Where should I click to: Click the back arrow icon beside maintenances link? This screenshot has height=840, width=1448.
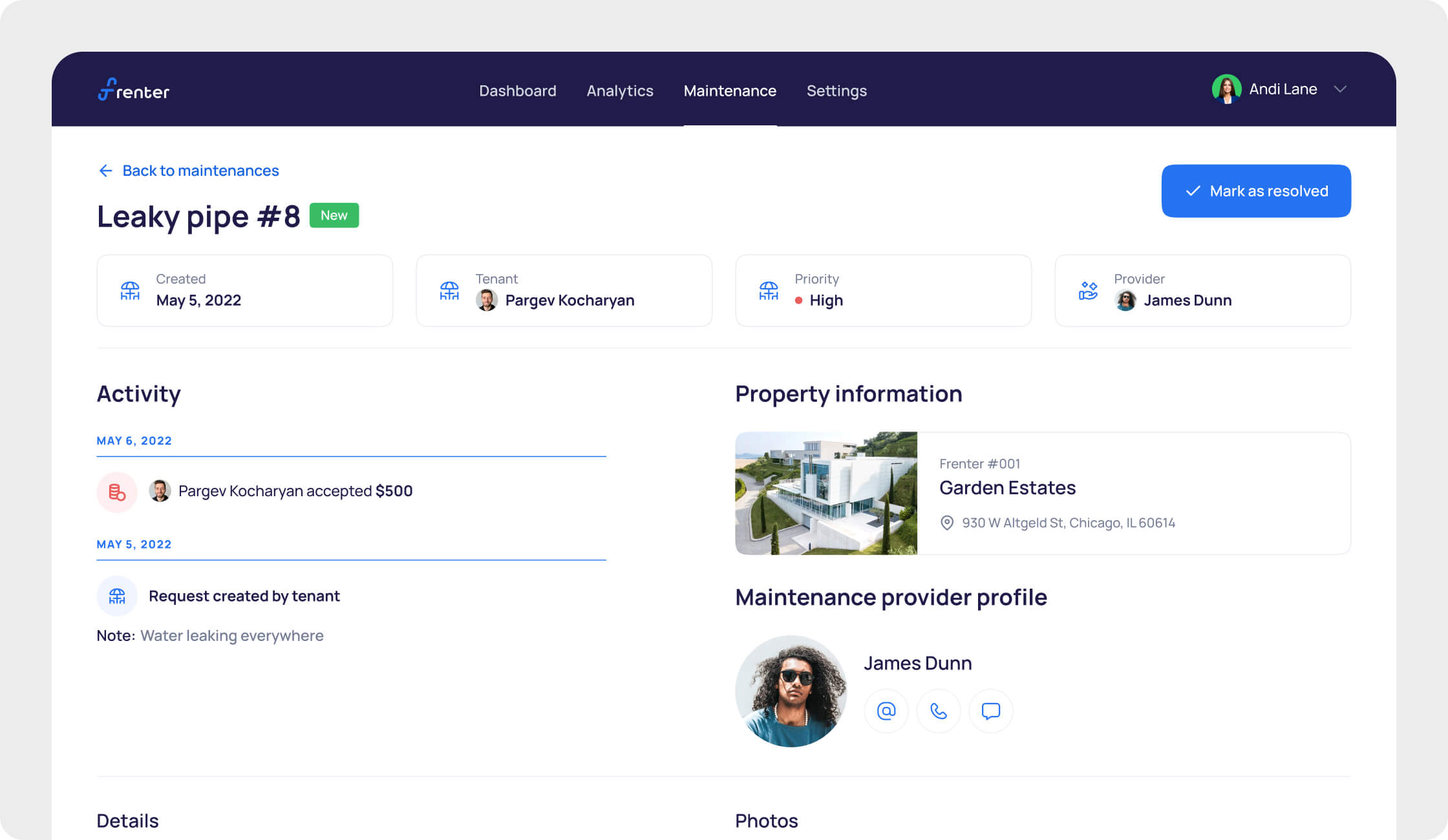[105, 171]
